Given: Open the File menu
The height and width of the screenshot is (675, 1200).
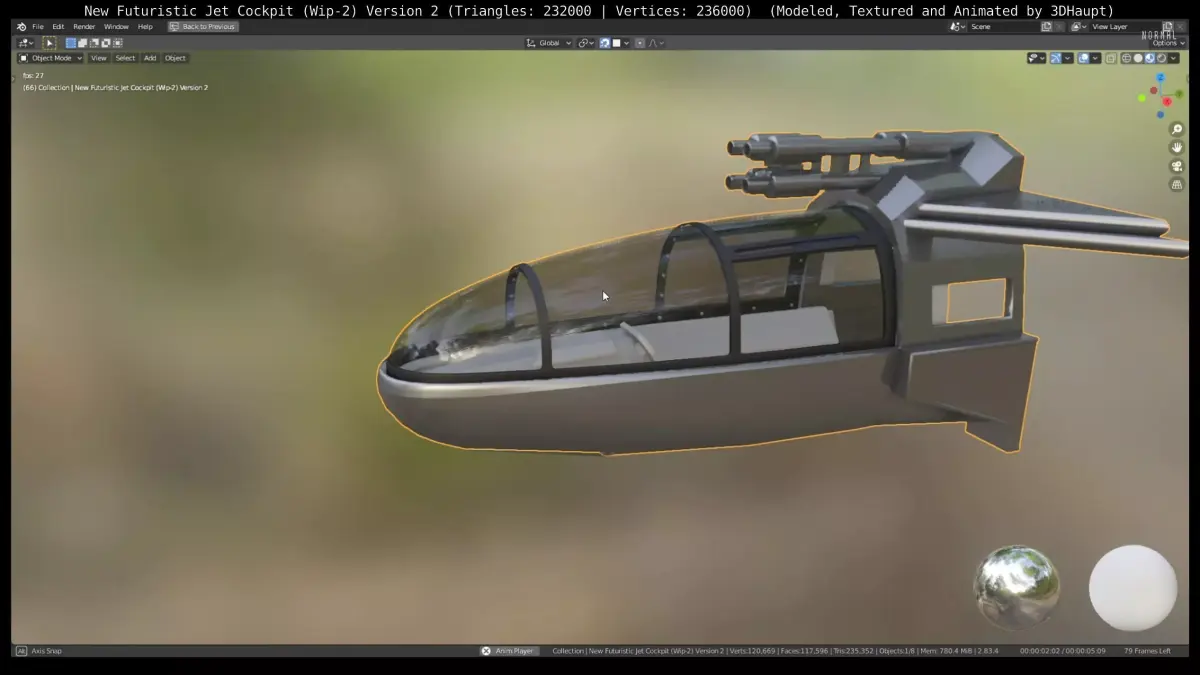Looking at the screenshot, I should (x=38, y=27).
